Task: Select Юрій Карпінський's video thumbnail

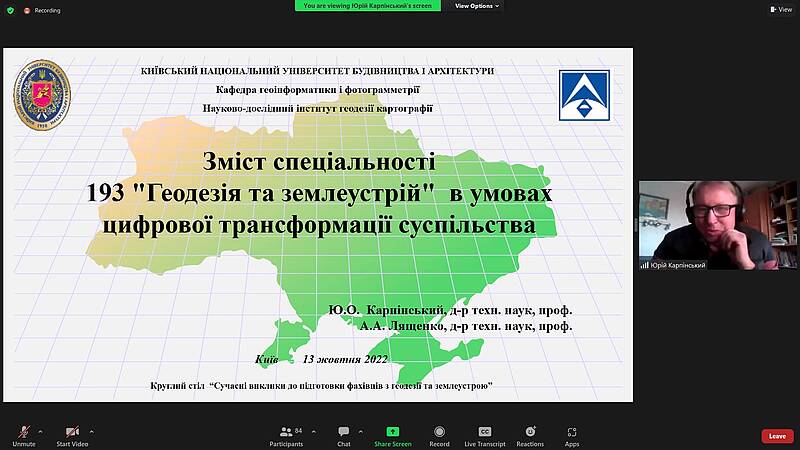Action: tap(718, 225)
